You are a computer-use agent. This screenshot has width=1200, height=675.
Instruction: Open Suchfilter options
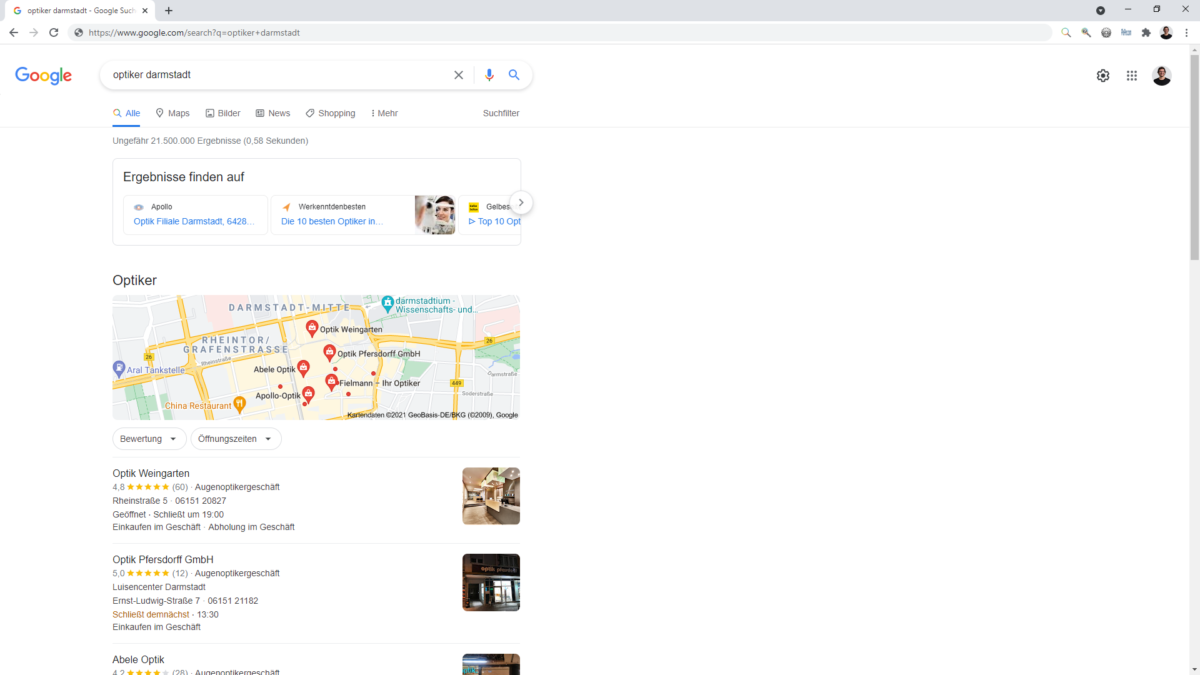(x=501, y=113)
